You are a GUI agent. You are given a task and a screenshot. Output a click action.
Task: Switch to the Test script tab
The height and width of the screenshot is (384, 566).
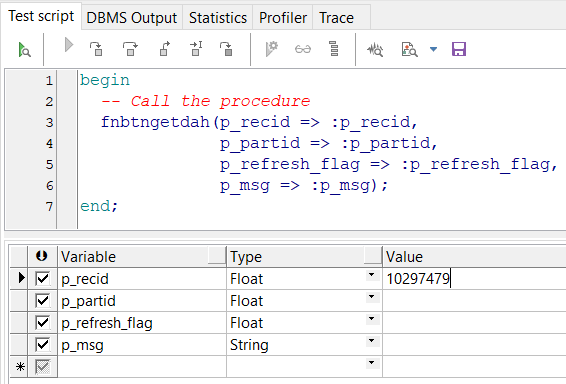click(41, 16)
